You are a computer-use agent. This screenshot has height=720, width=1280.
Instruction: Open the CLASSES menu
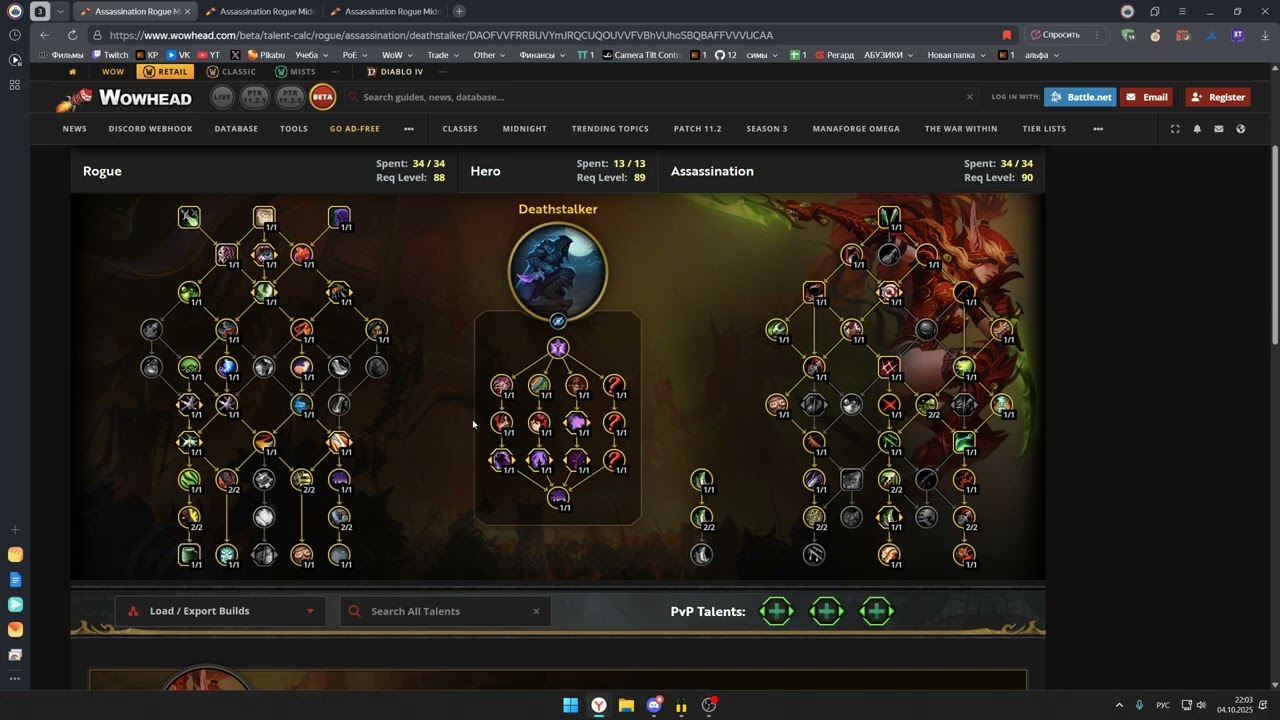pos(460,129)
